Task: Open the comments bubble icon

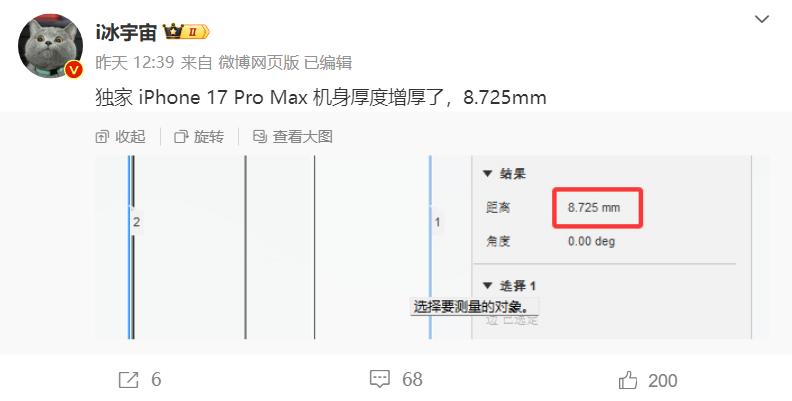Action: pos(380,379)
